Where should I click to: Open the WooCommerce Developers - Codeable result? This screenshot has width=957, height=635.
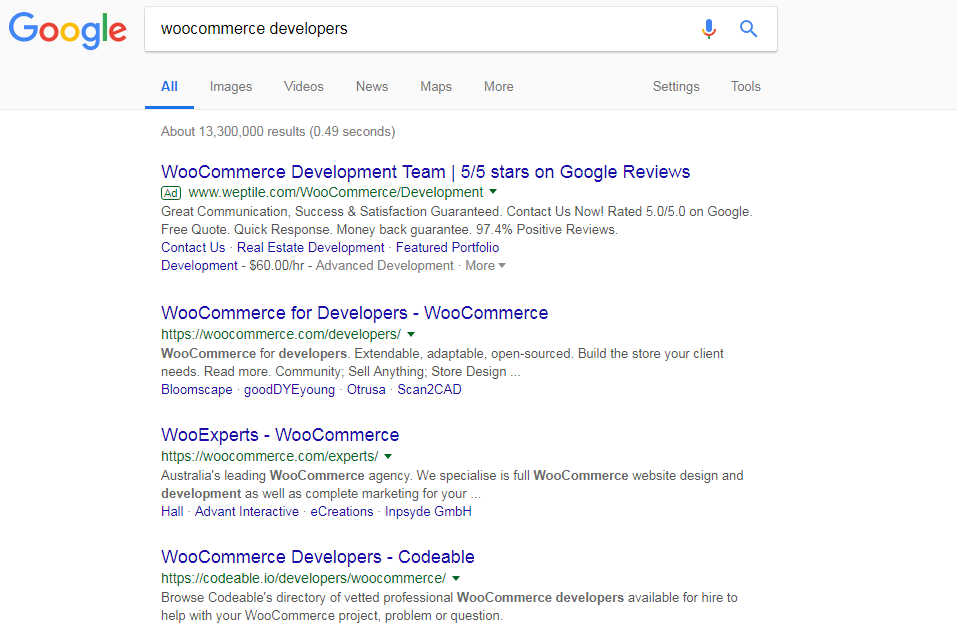pos(318,557)
